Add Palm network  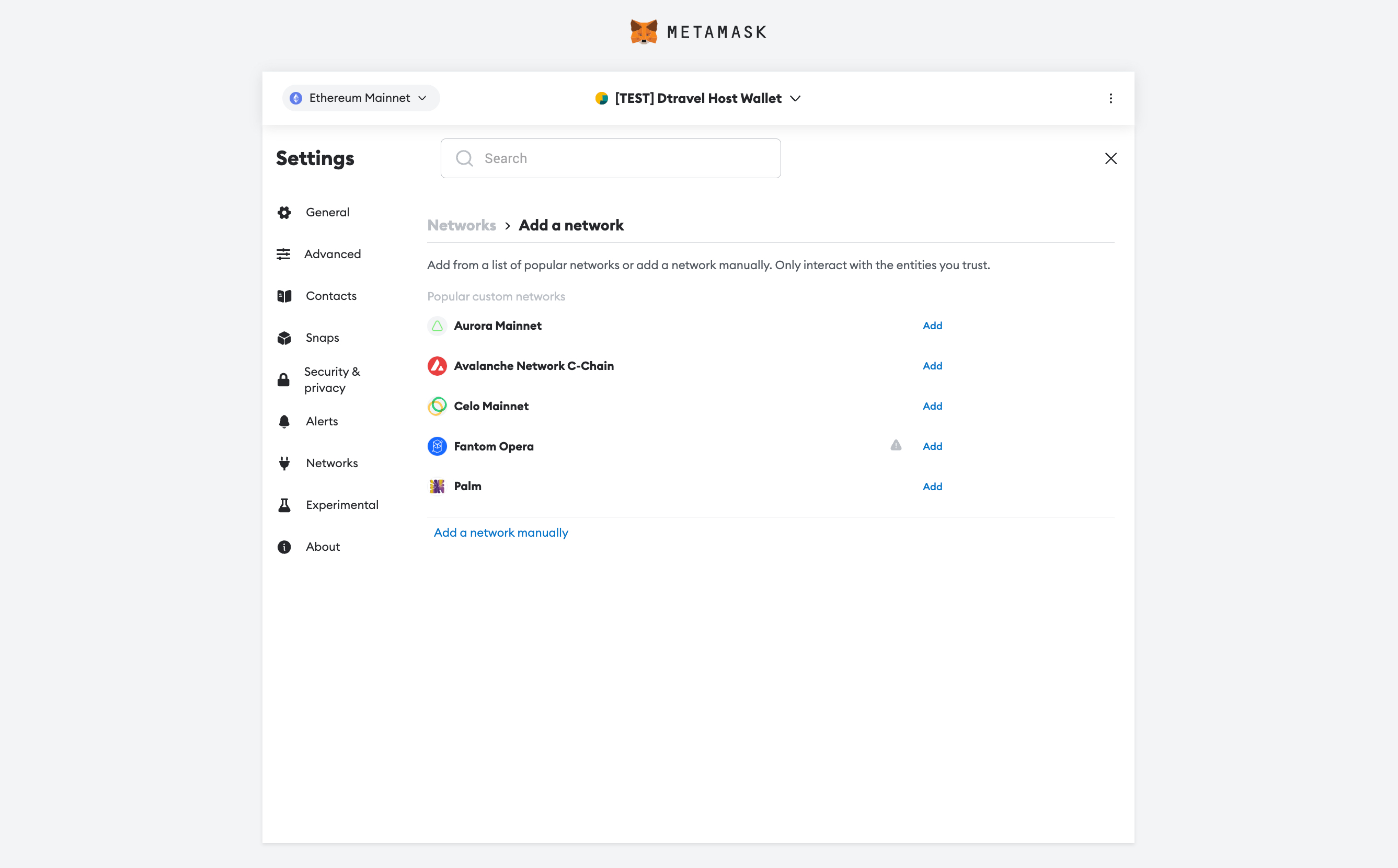click(x=932, y=486)
